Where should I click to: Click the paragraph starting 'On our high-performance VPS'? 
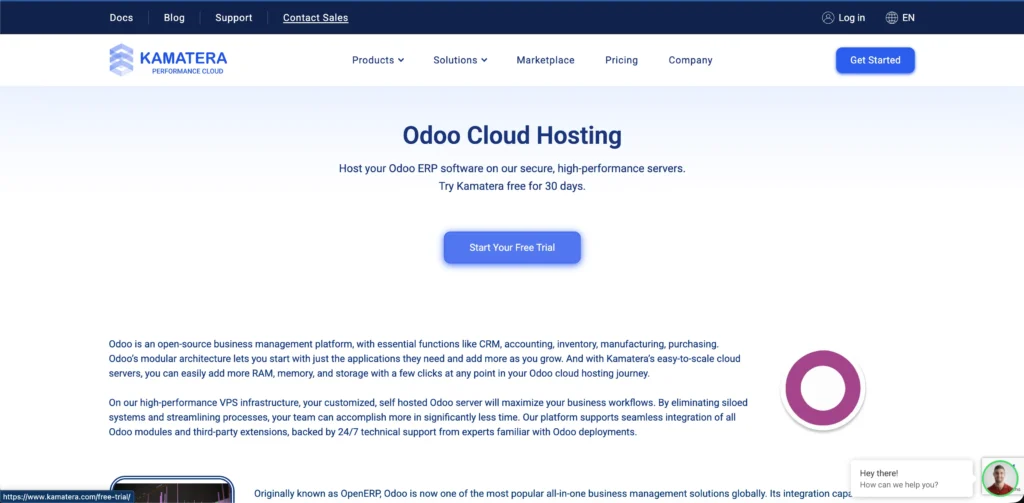click(x=428, y=417)
